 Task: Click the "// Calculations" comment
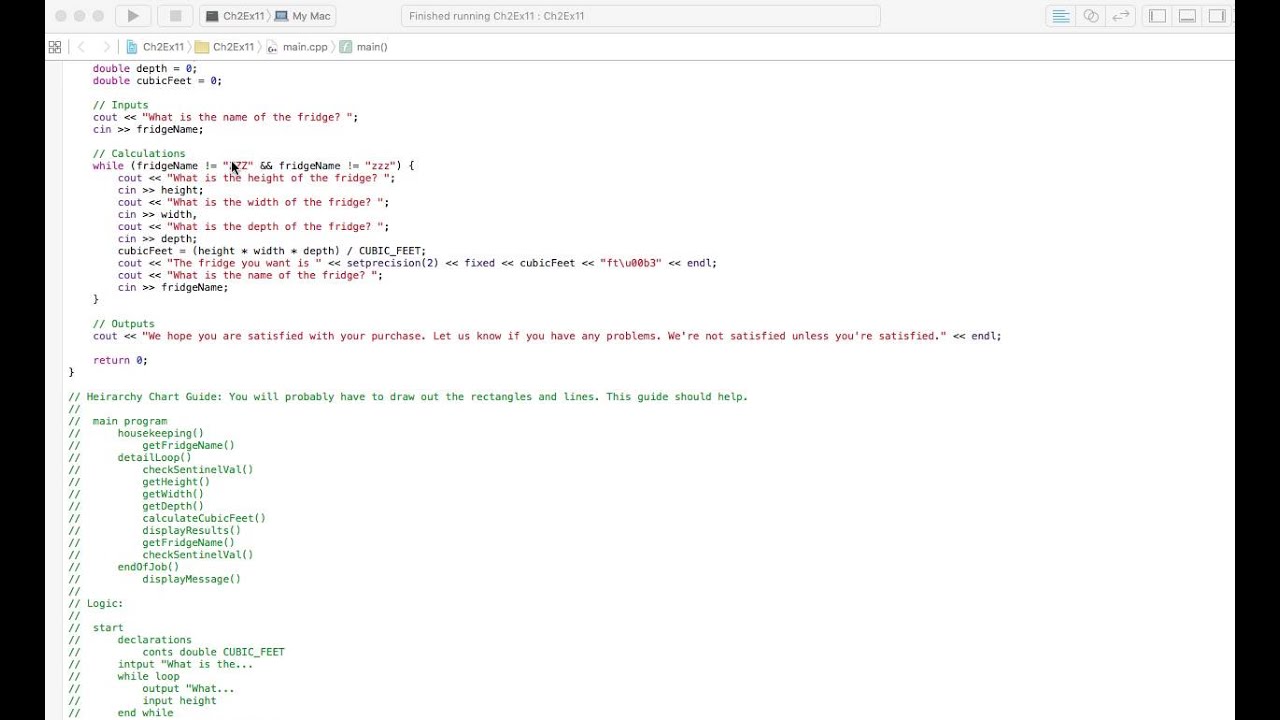coord(139,154)
